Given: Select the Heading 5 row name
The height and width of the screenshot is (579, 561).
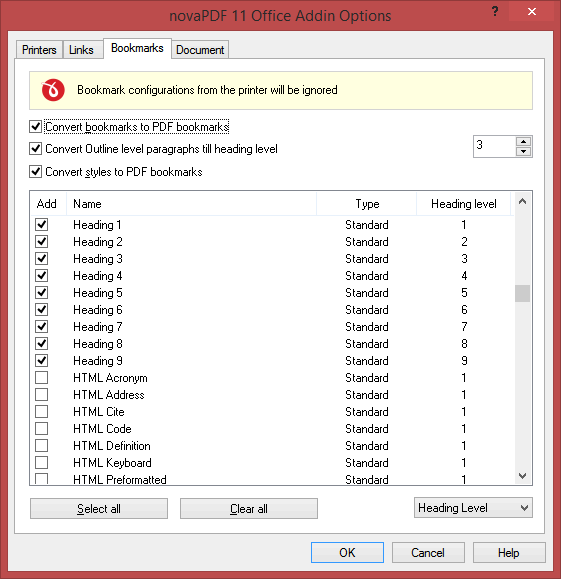Looking at the screenshot, I should pyautogui.click(x=98, y=292).
